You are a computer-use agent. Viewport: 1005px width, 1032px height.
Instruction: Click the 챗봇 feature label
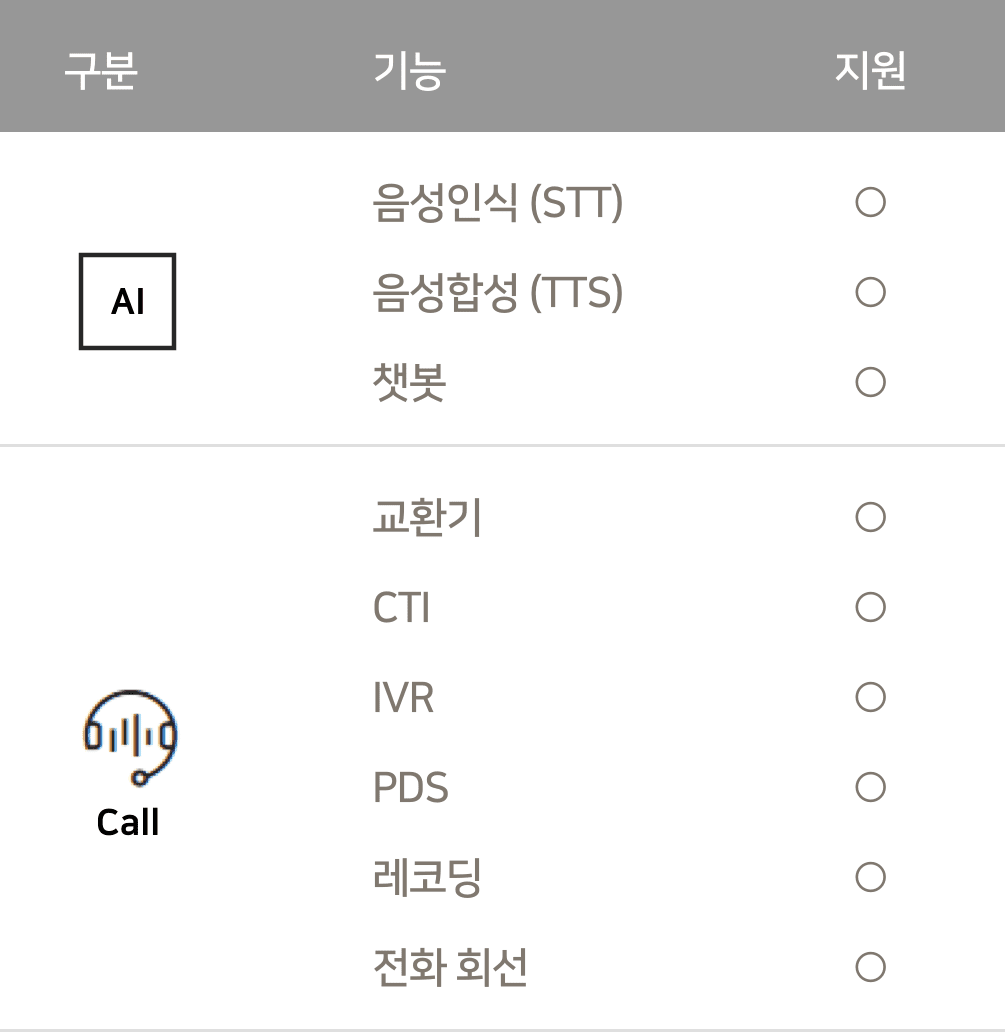click(x=409, y=382)
